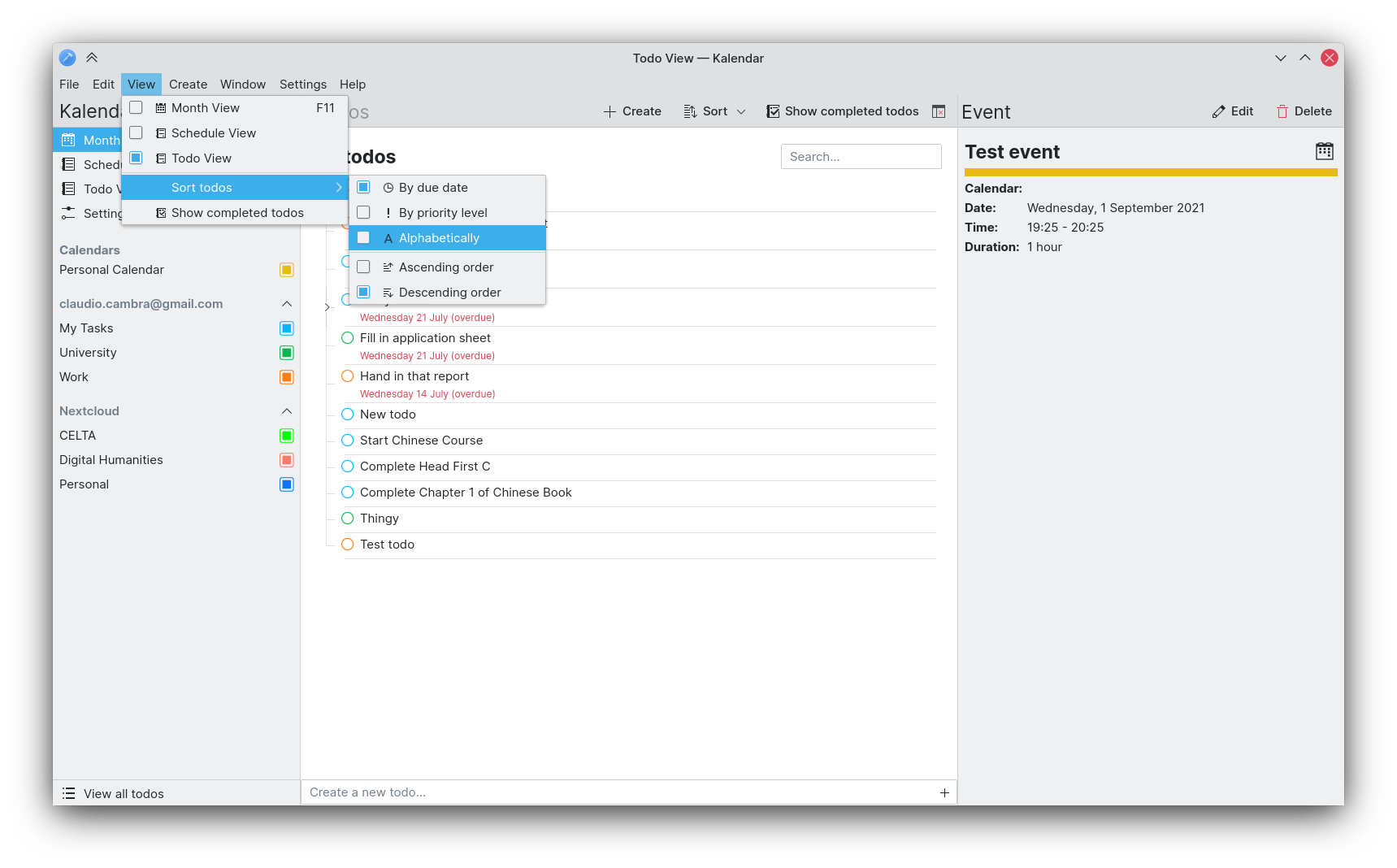Click the red trash Delete icon

coord(1282,111)
